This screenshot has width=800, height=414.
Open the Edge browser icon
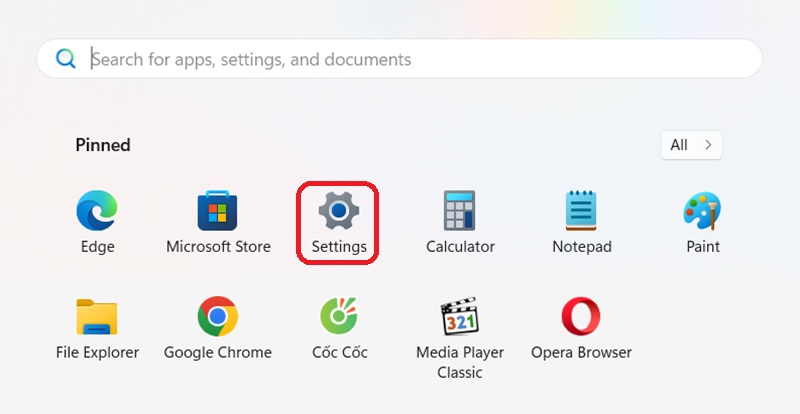[x=97, y=210]
